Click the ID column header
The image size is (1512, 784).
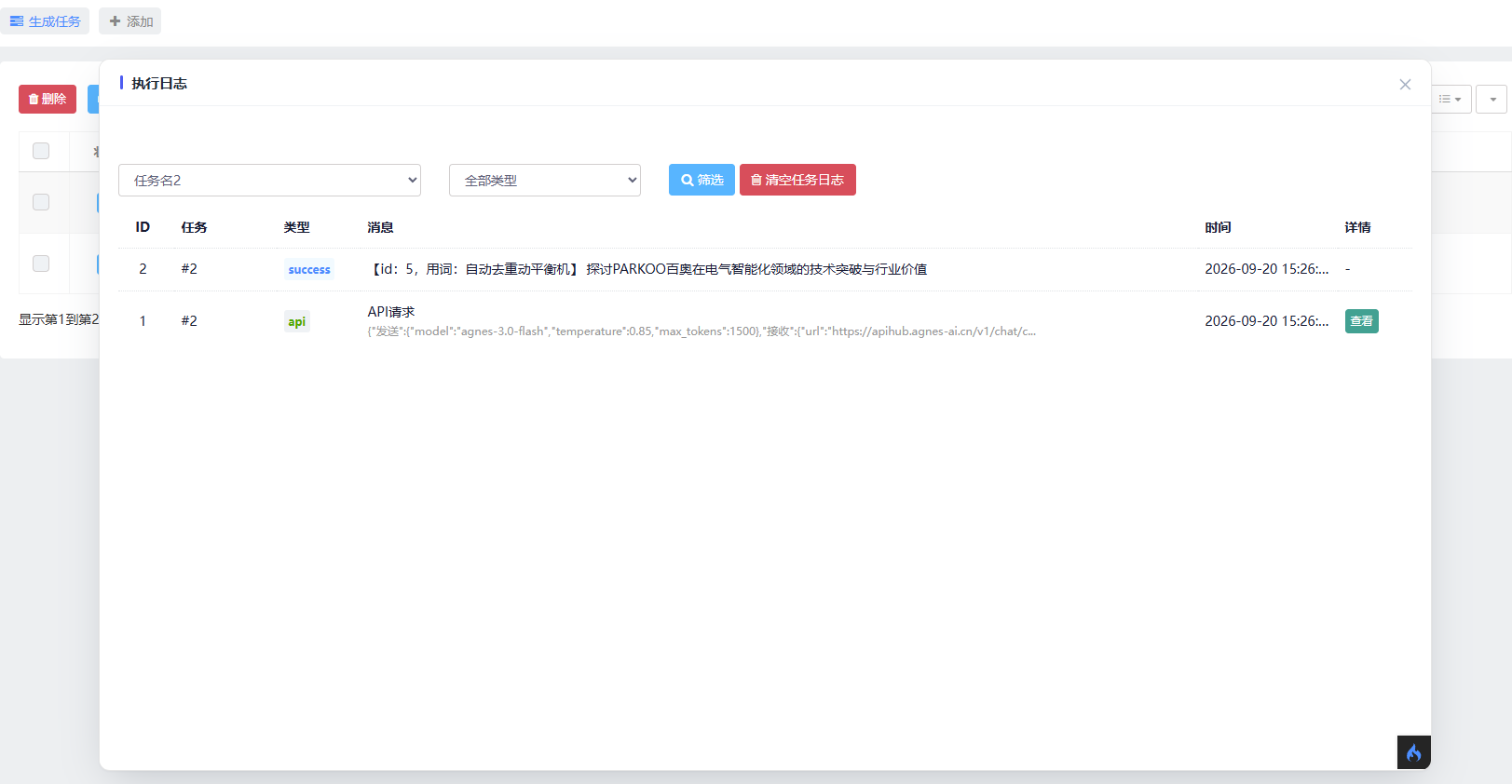coord(143,227)
